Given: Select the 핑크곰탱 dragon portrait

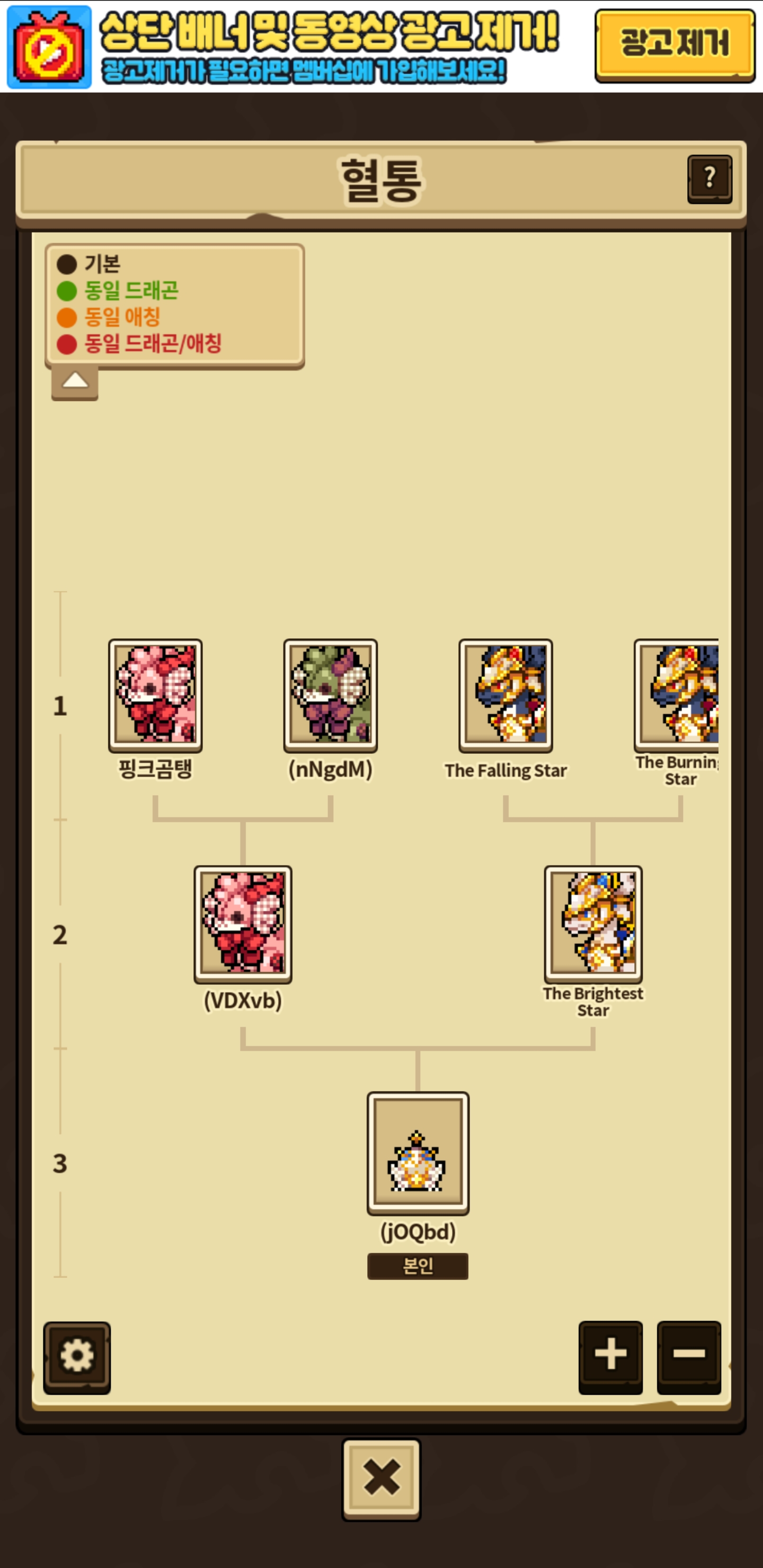Looking at the screenshot, I should (155, 695).
